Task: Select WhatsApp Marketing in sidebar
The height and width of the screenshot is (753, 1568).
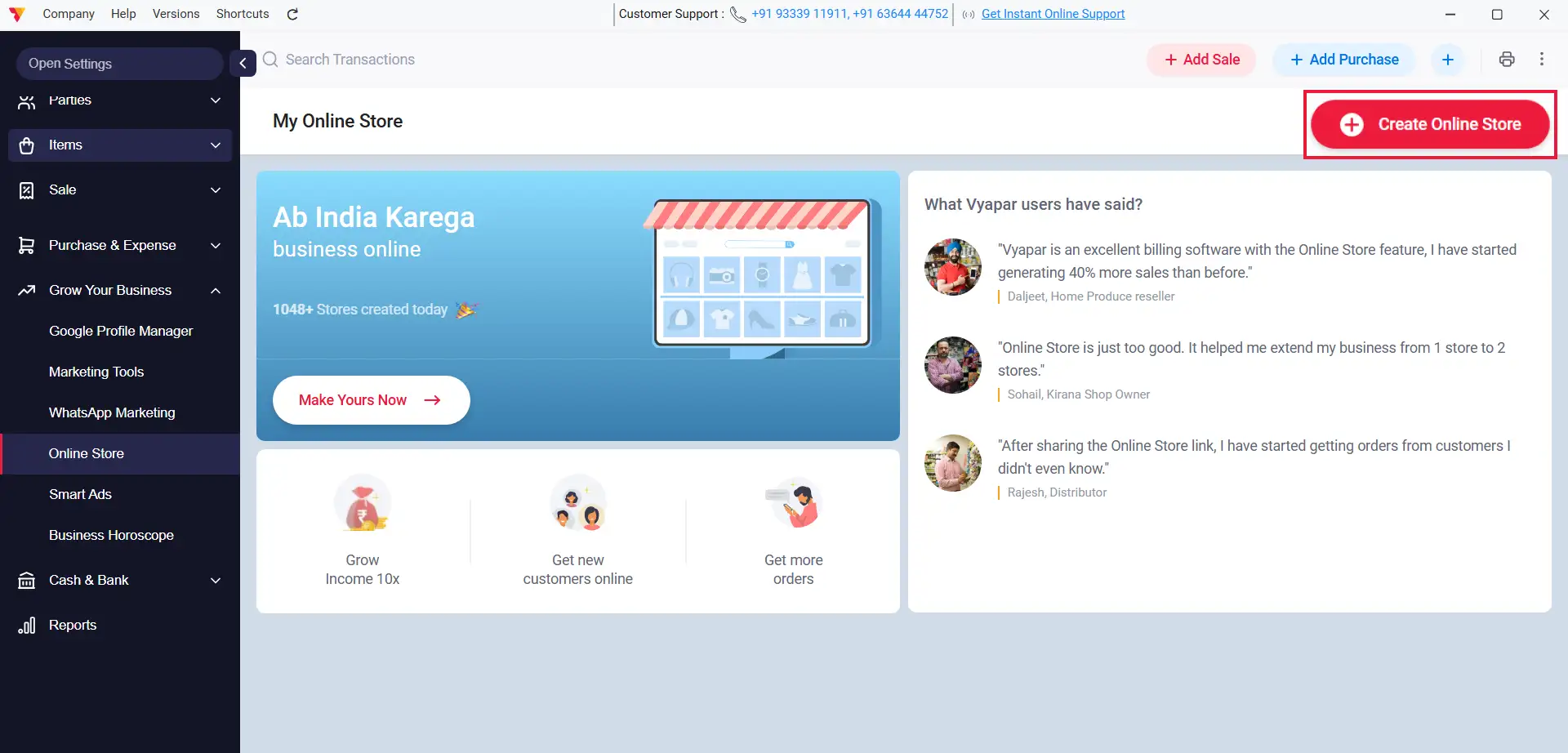Action: point(112,413)
